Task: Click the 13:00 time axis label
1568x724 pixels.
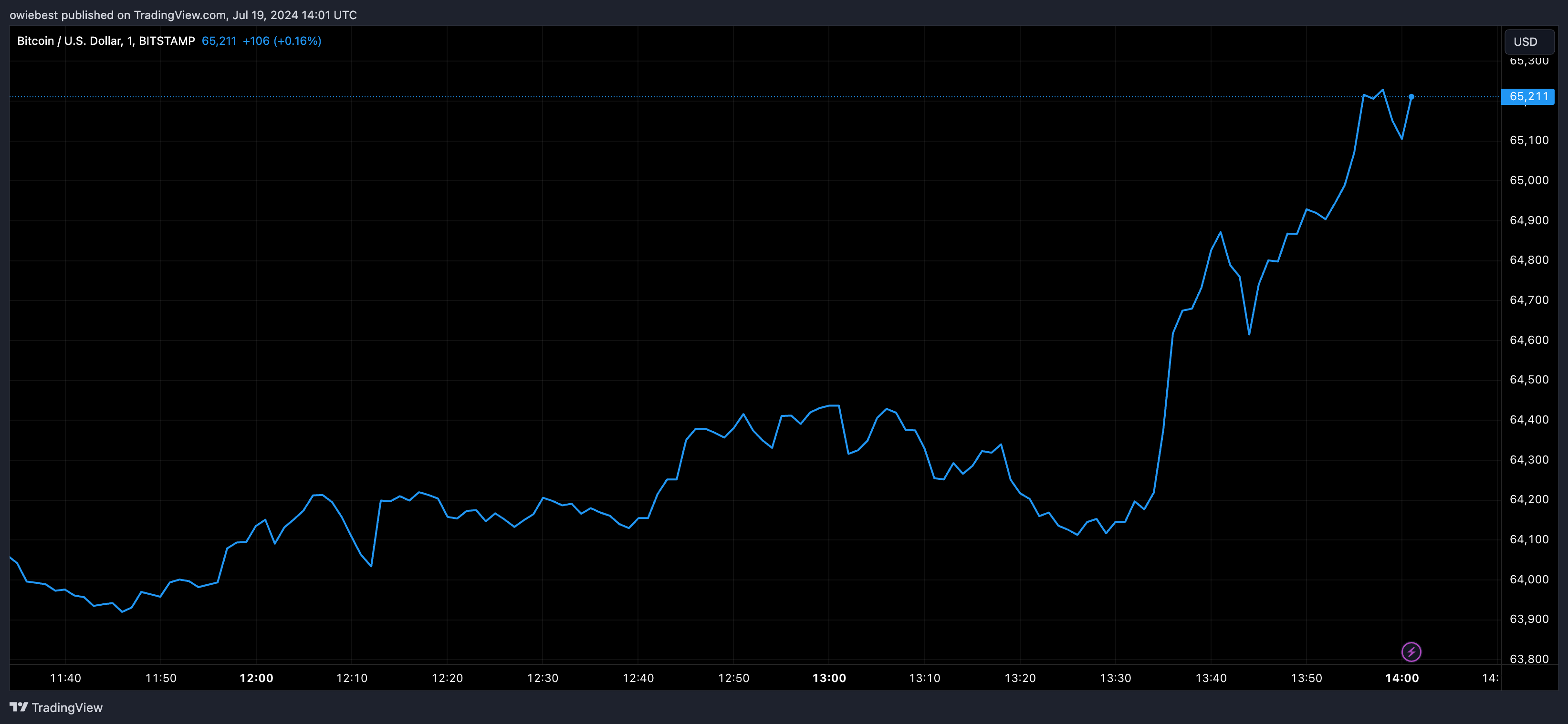Action: (829, 678)
